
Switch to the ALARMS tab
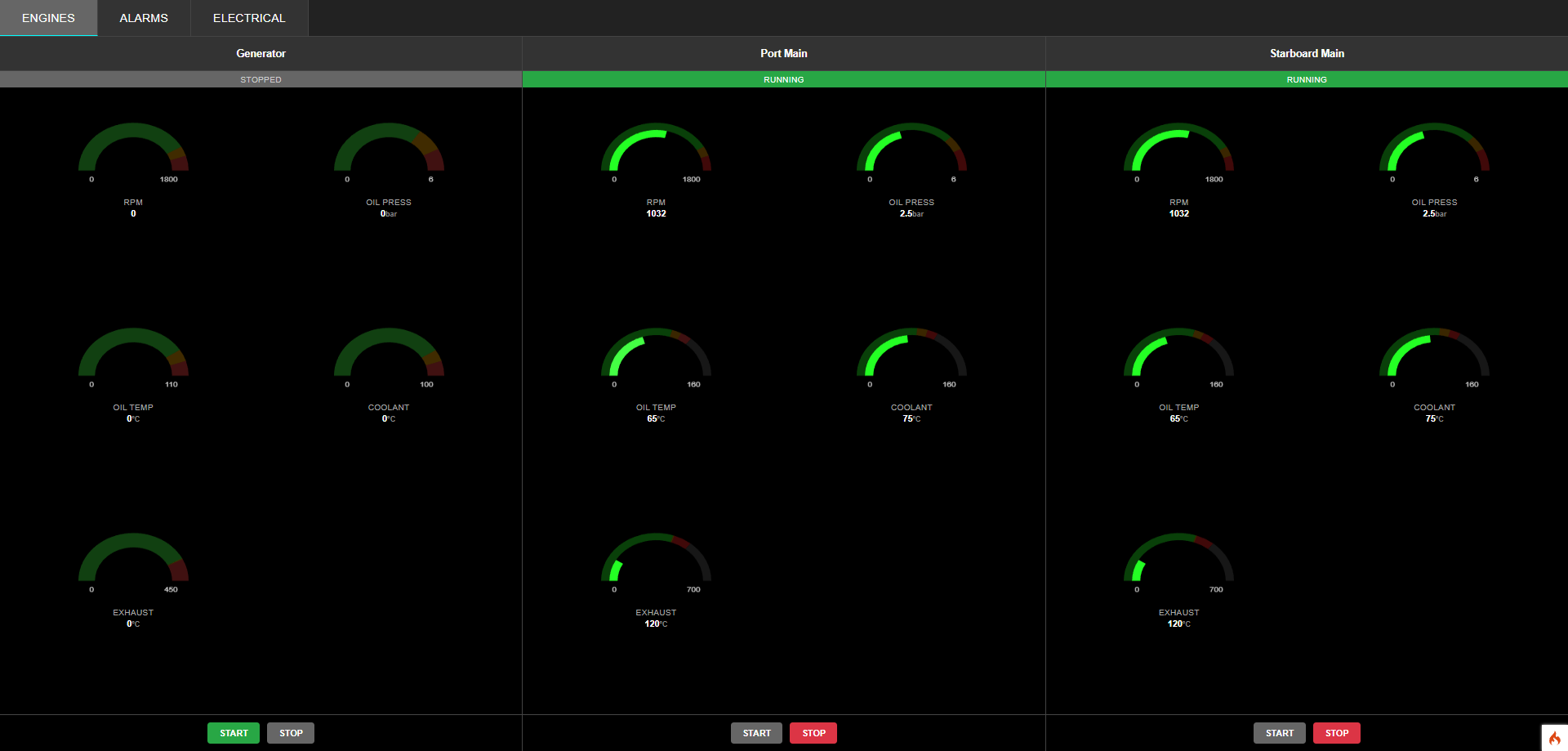click(x=143, y=18)
